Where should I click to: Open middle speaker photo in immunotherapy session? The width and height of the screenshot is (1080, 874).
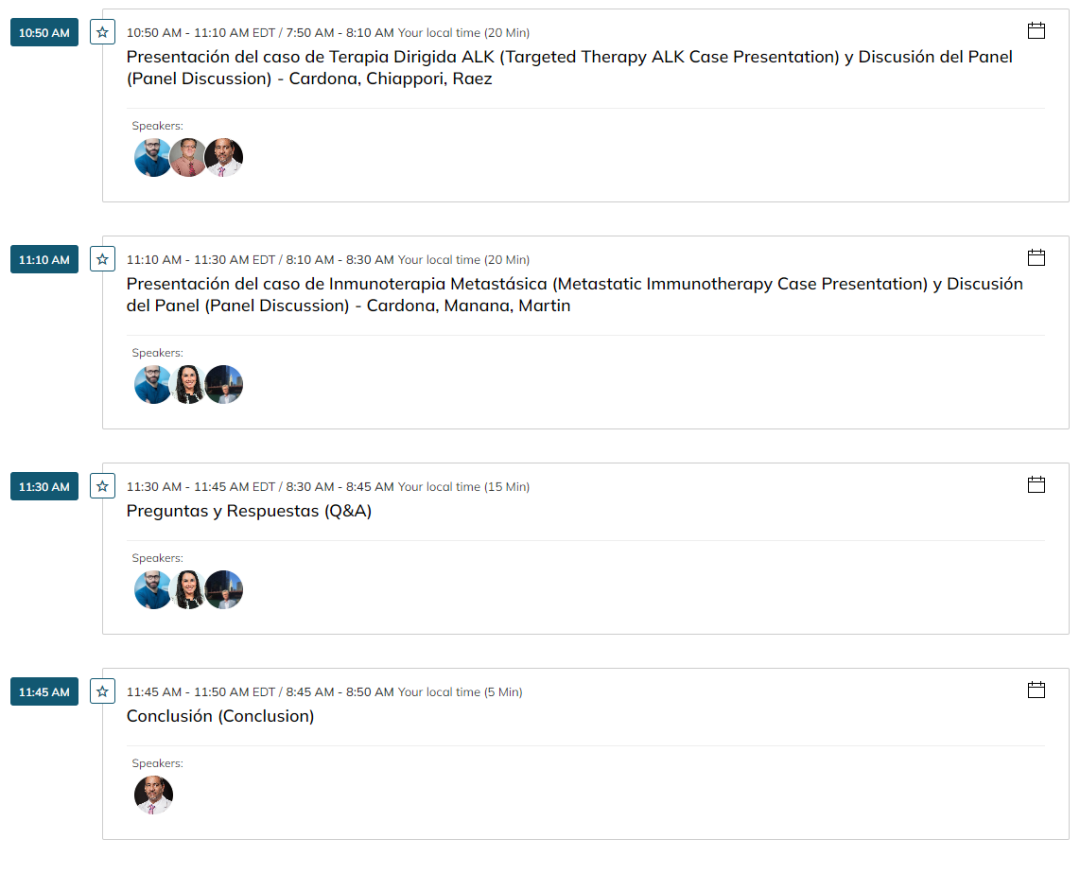[188, 384]
